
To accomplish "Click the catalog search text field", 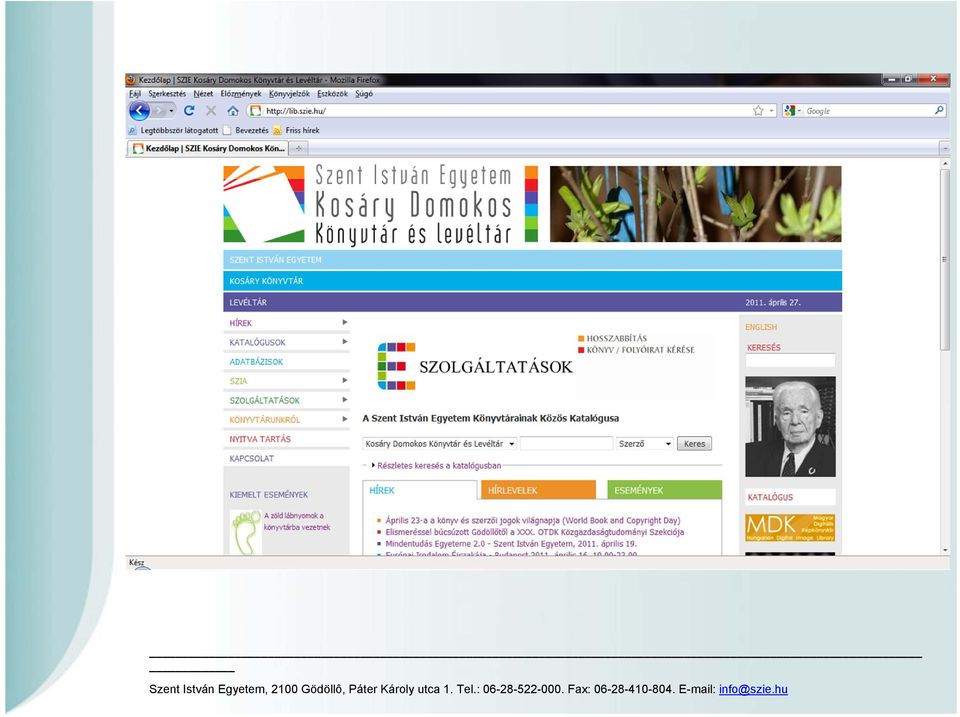I will click(566, 444).
